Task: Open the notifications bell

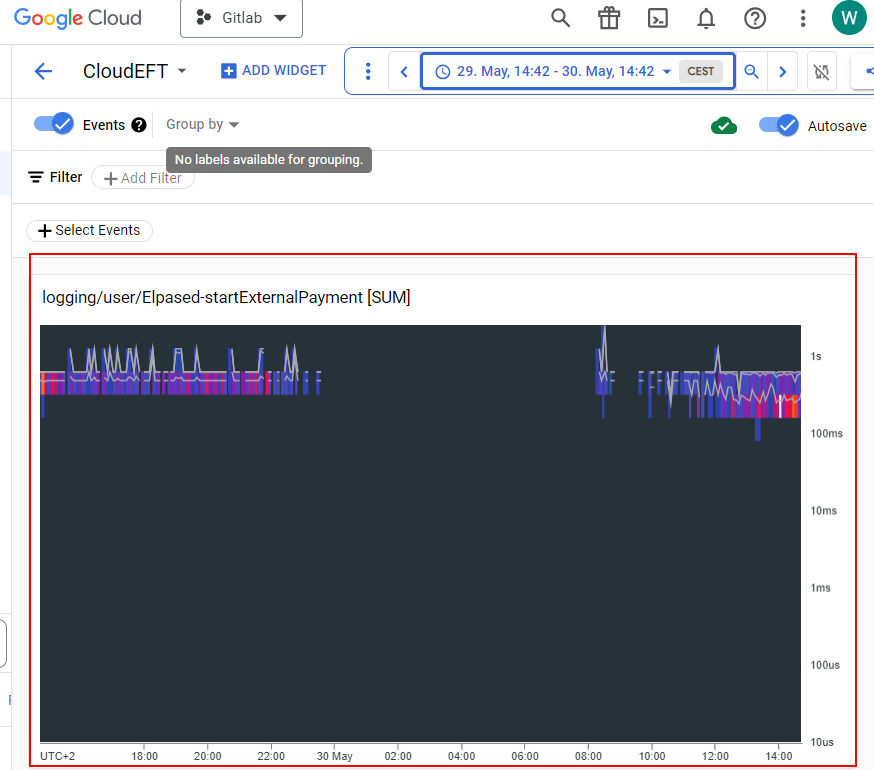Action: (x=706, y=18)
